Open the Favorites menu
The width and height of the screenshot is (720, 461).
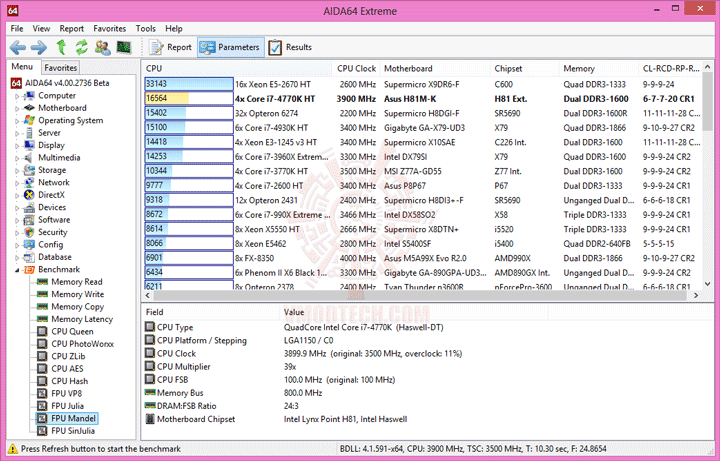pos(110,28)
